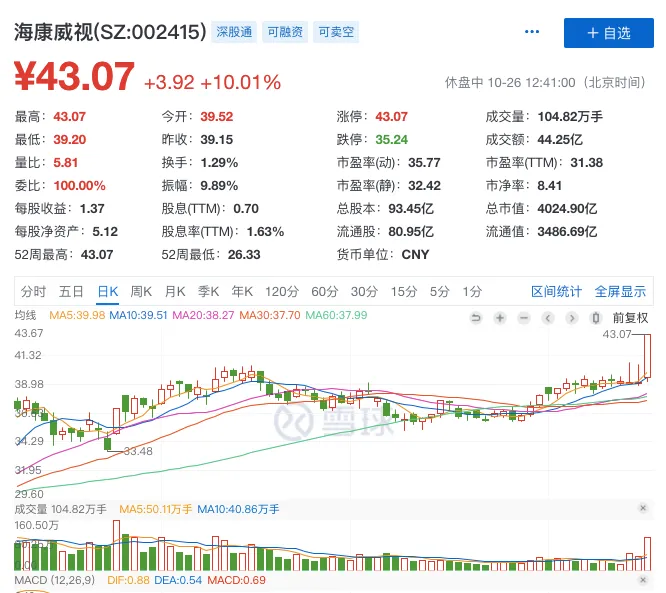
Task: Open the 1分 interval tab
Action: coord(472,292)
